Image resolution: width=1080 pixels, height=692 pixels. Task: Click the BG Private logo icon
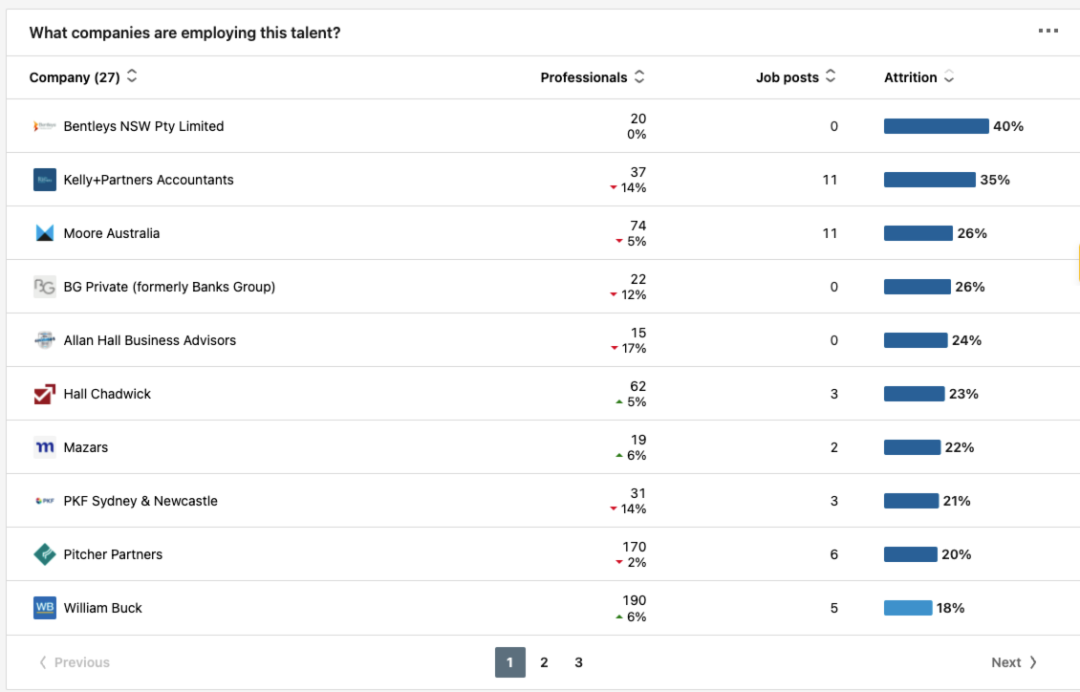pyautogui.click(x=44, y=287)
